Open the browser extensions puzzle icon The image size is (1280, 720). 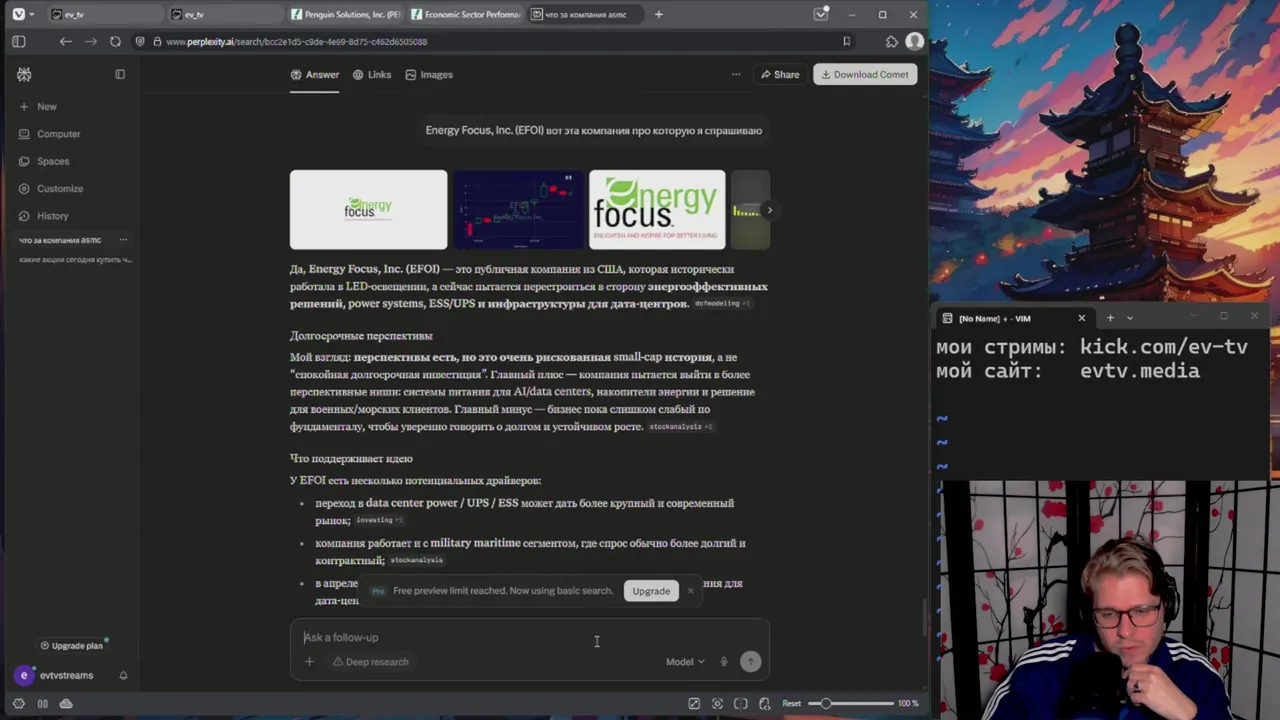click(891, 41)
